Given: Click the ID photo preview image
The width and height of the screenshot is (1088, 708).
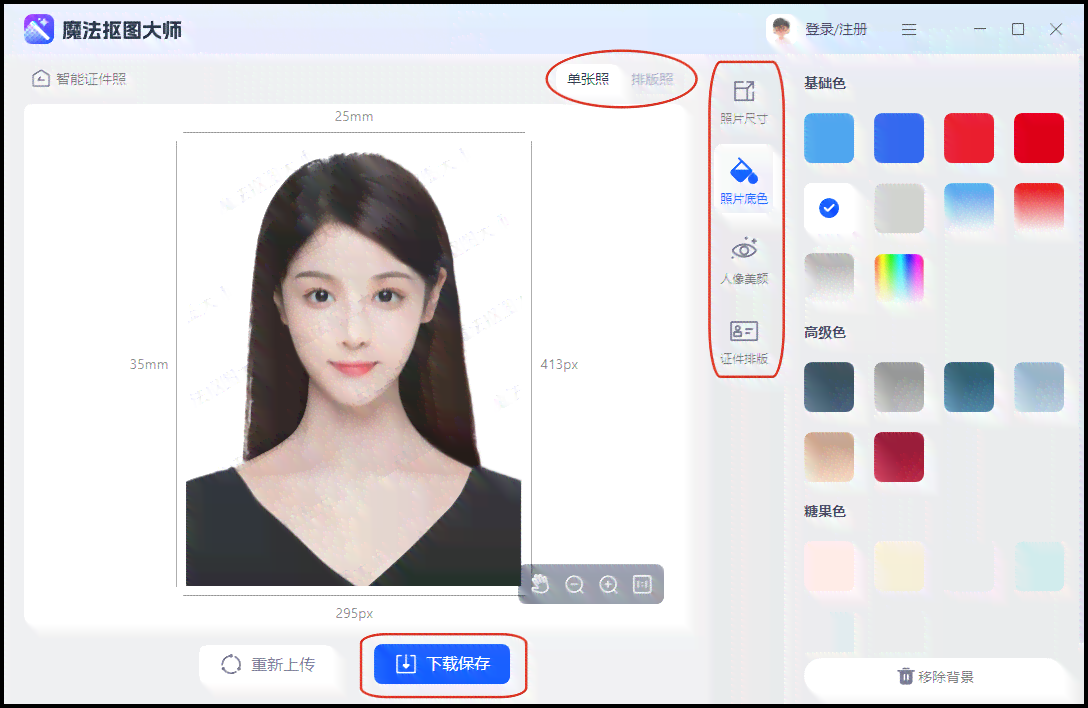Looking at the screenshot, I should click(354, 364).
